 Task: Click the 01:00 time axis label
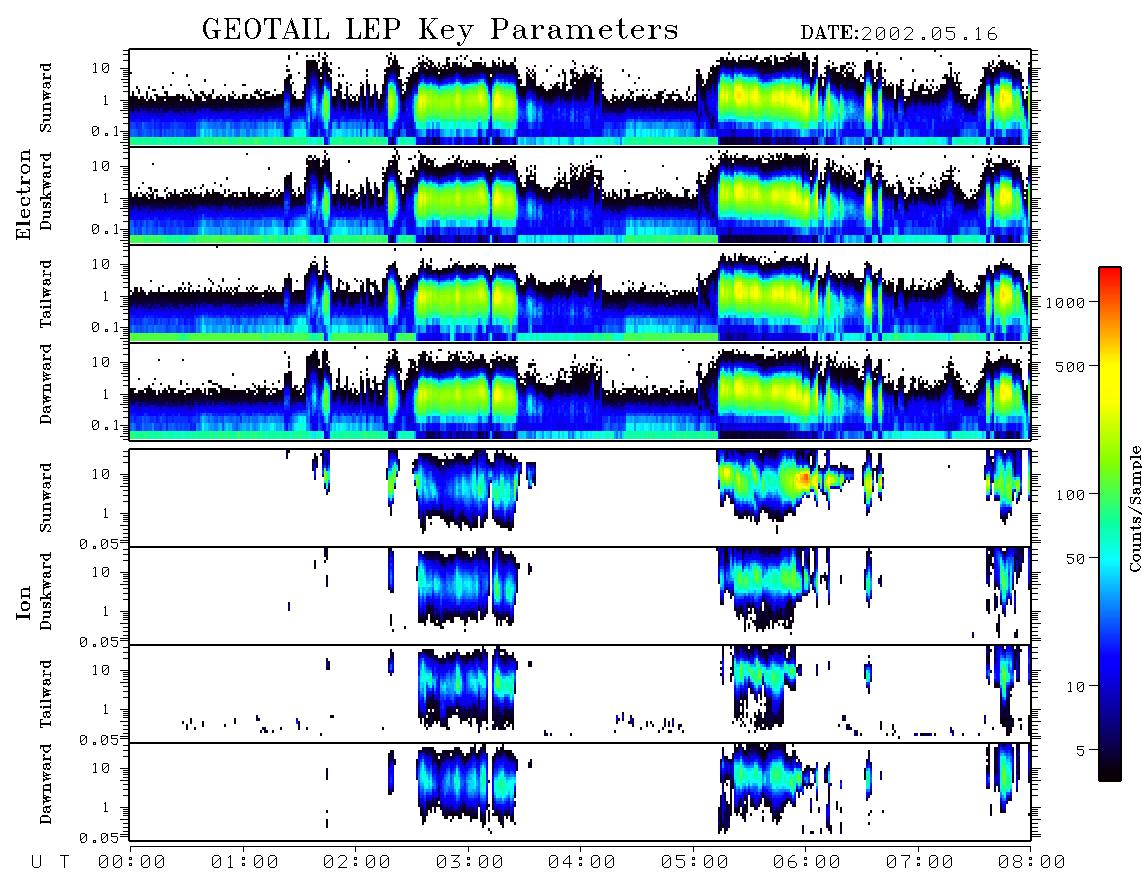[244, 862]
